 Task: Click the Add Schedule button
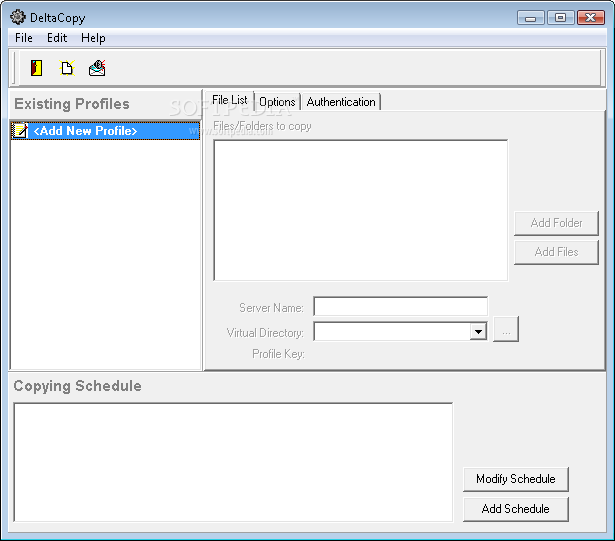pyautogui.click(x=515, y=509)
